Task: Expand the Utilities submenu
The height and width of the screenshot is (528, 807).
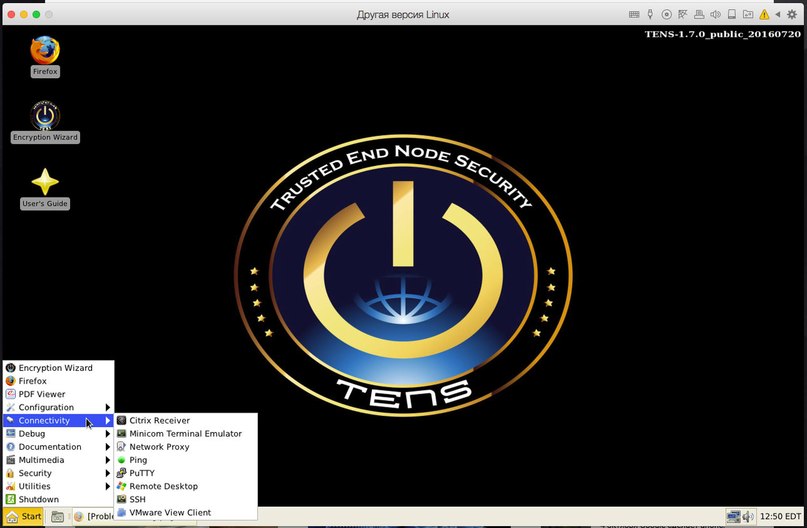Action: pyautogui.click(x=58, y=486)
